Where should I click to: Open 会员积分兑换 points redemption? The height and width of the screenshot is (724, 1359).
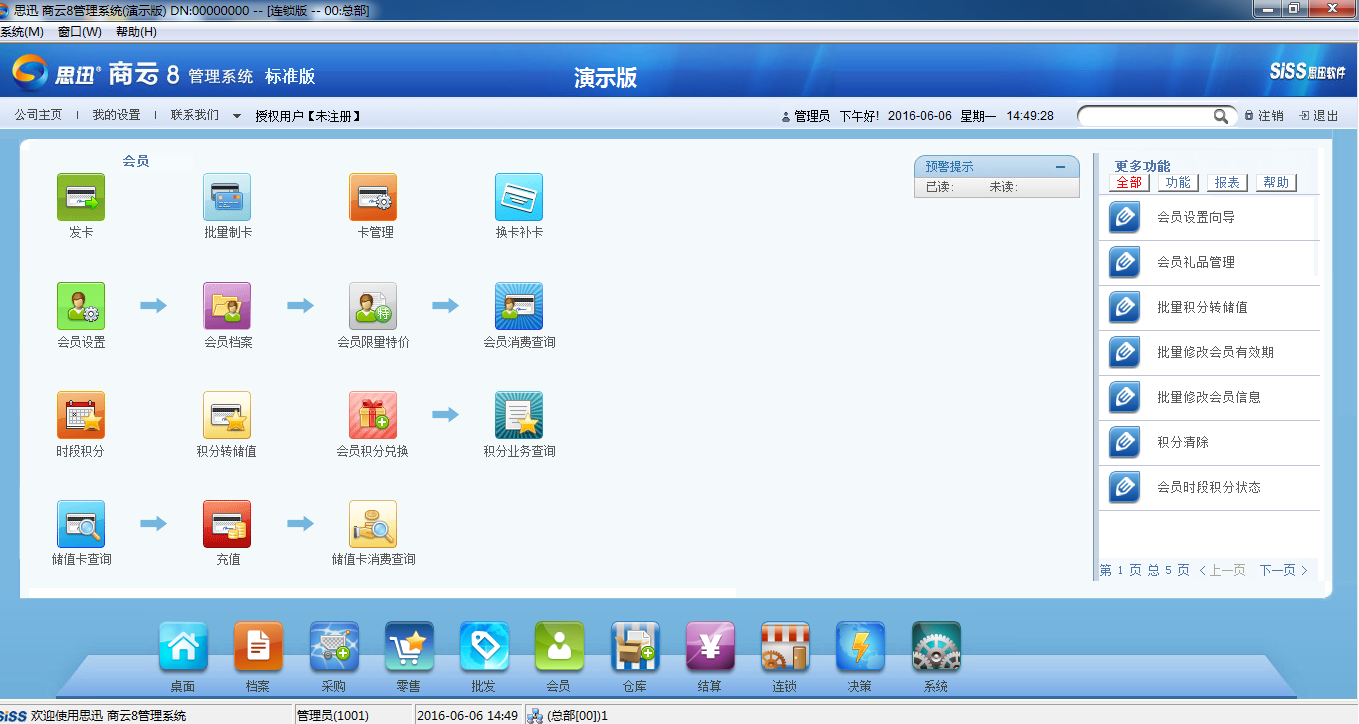point(373,415)
